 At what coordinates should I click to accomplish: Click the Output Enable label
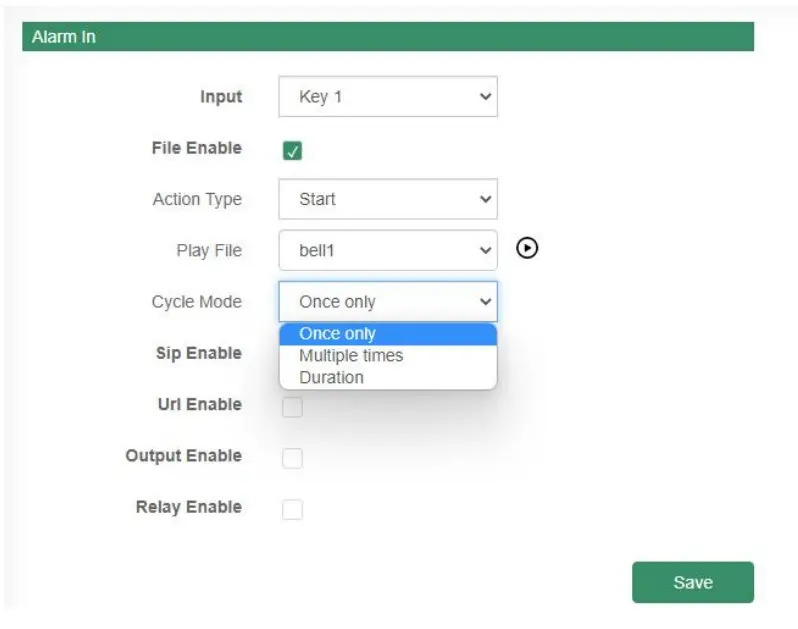pyautogui.click(x=184, y=456)
